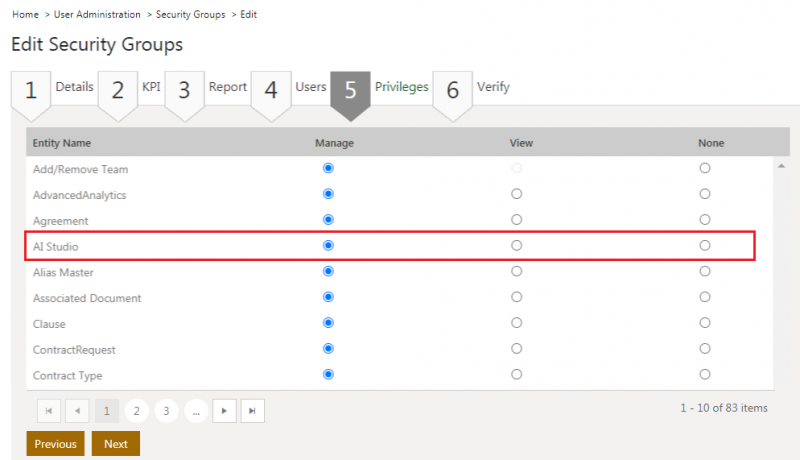The width and height of the screenshot is (800, 460).
Task: Open step 2 KPI wizard marker
Action: click(118, 91)
